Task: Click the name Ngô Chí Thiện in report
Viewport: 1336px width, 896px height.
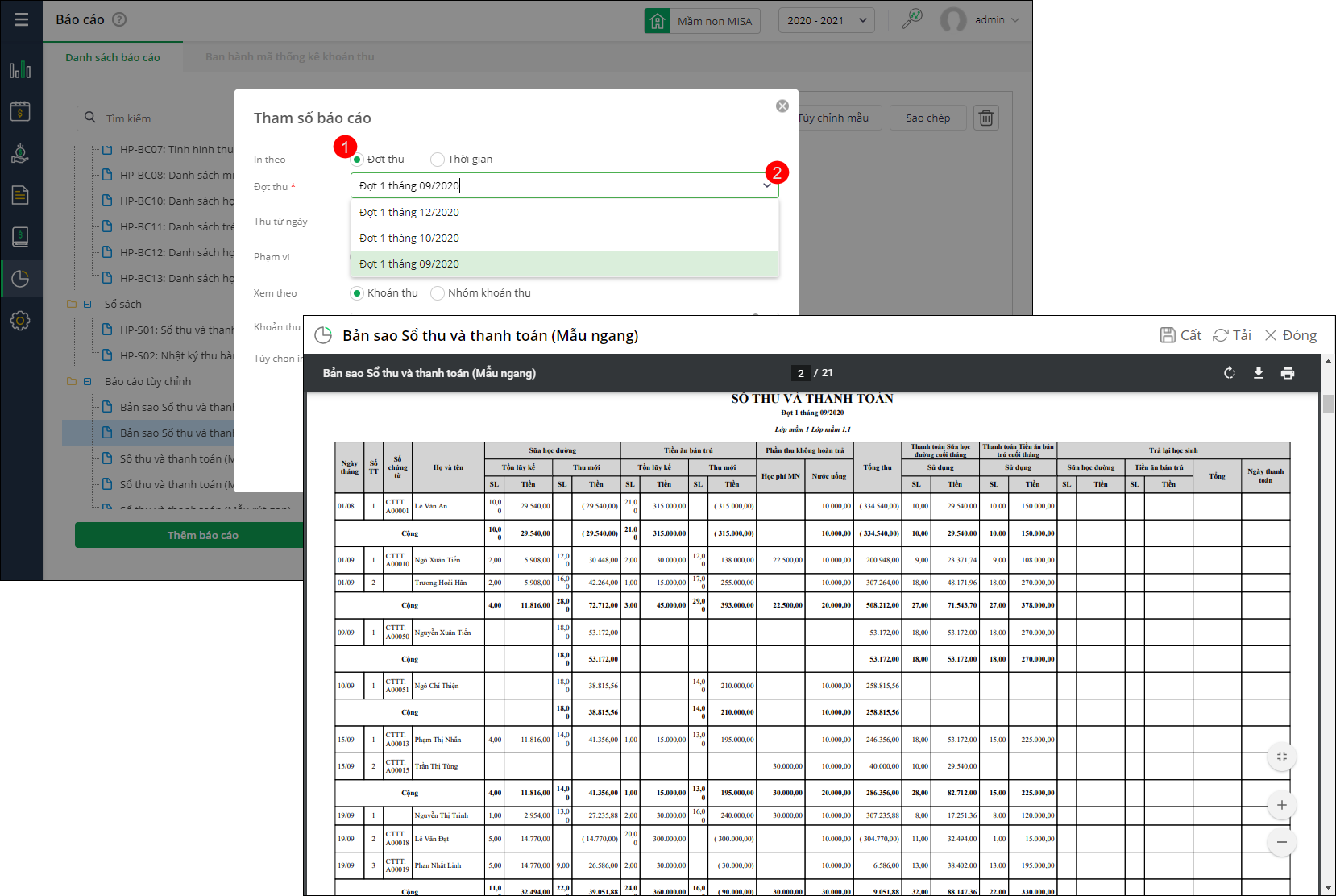Action: point(437,686)
